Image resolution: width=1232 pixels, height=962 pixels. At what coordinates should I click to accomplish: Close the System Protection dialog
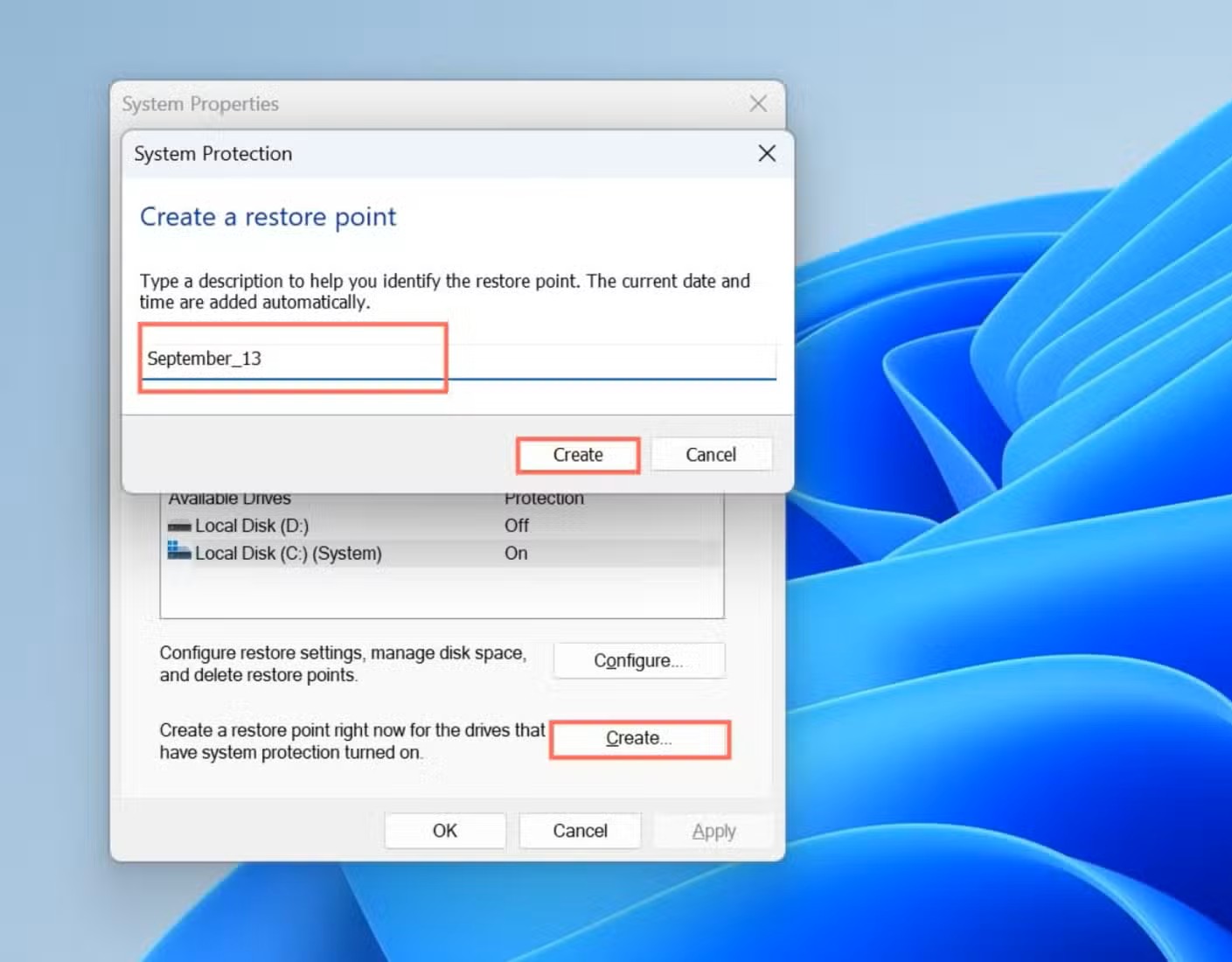767,153
